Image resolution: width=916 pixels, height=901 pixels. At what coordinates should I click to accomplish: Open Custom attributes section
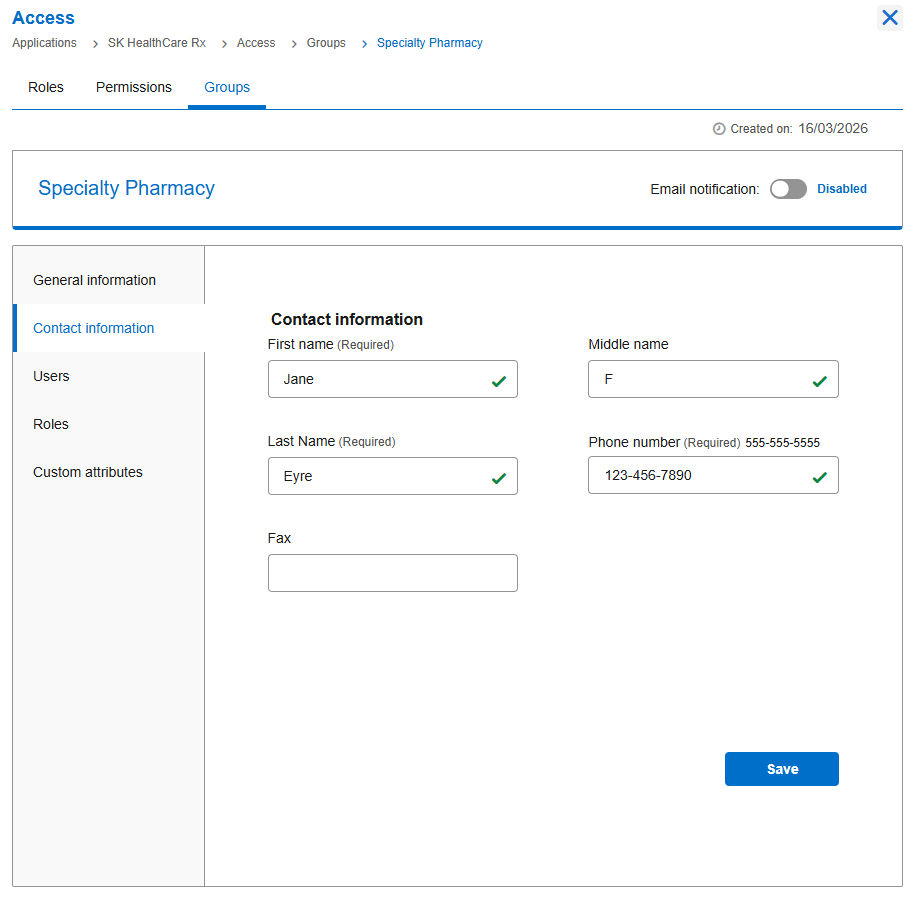[109, 472]
